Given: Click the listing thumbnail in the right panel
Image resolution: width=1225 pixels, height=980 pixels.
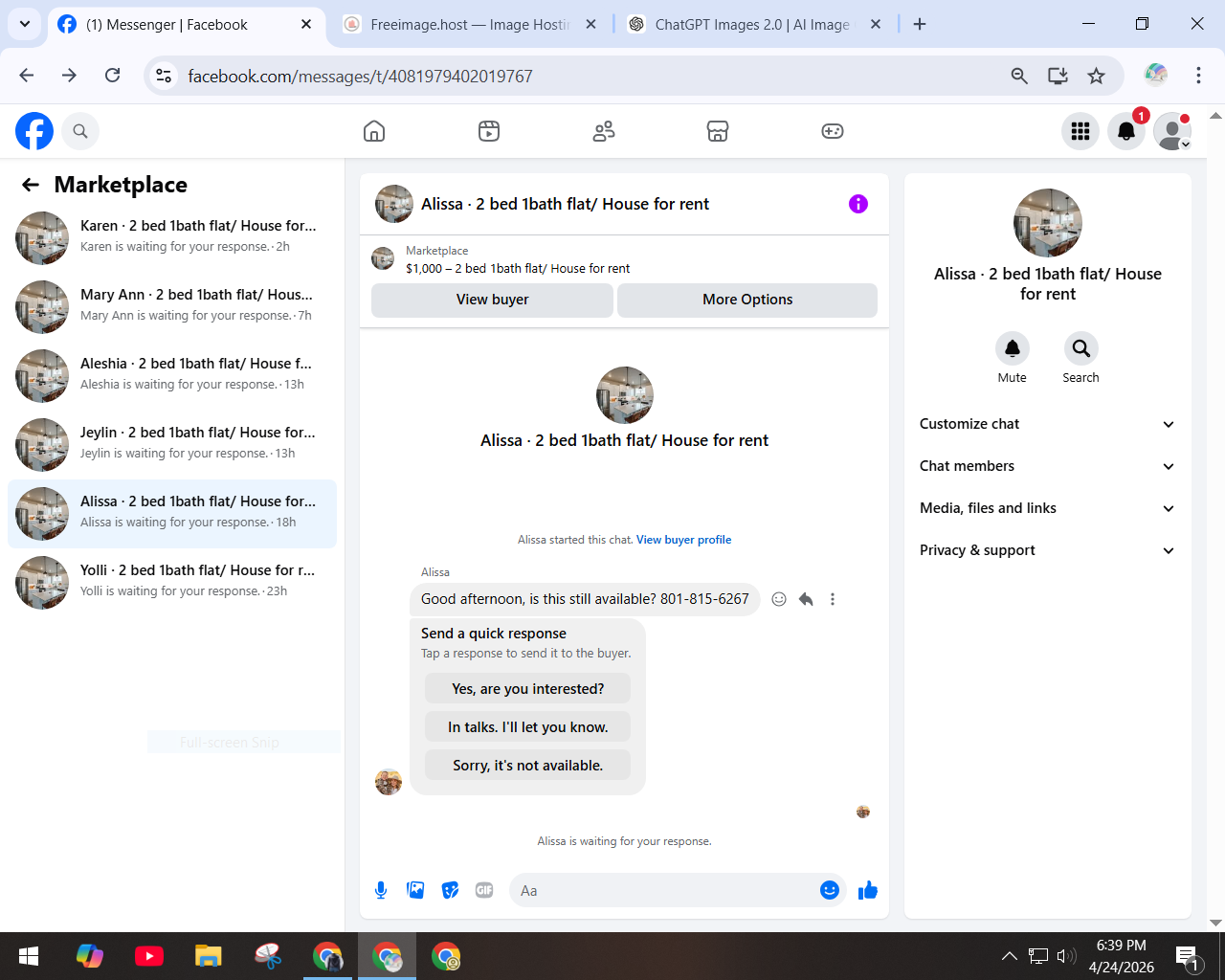Looking at the screenshot, I should (x=1048, y=223).
